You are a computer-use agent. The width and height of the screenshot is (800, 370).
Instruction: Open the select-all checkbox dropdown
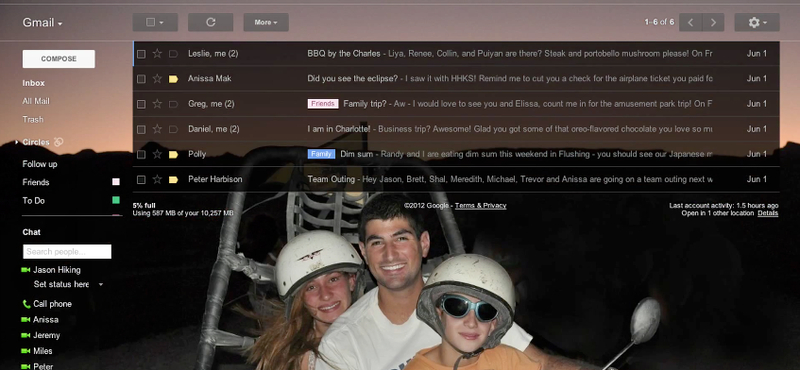[155, 22]
